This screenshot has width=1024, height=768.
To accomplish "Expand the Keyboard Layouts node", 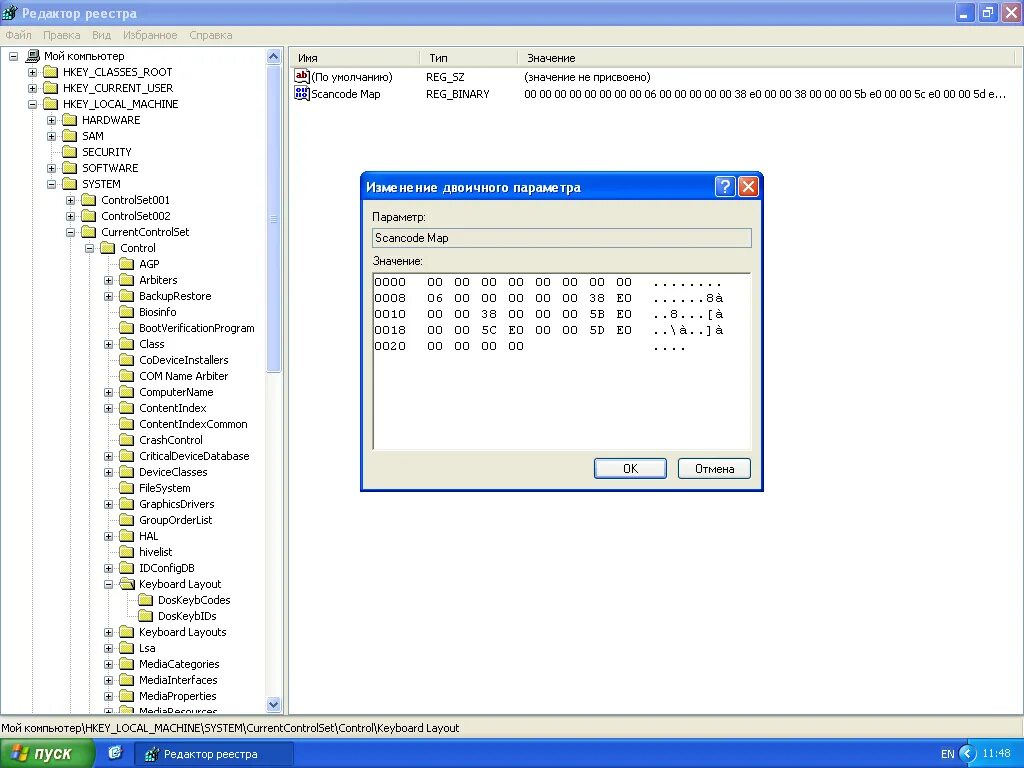I will [x=109, y=632].
